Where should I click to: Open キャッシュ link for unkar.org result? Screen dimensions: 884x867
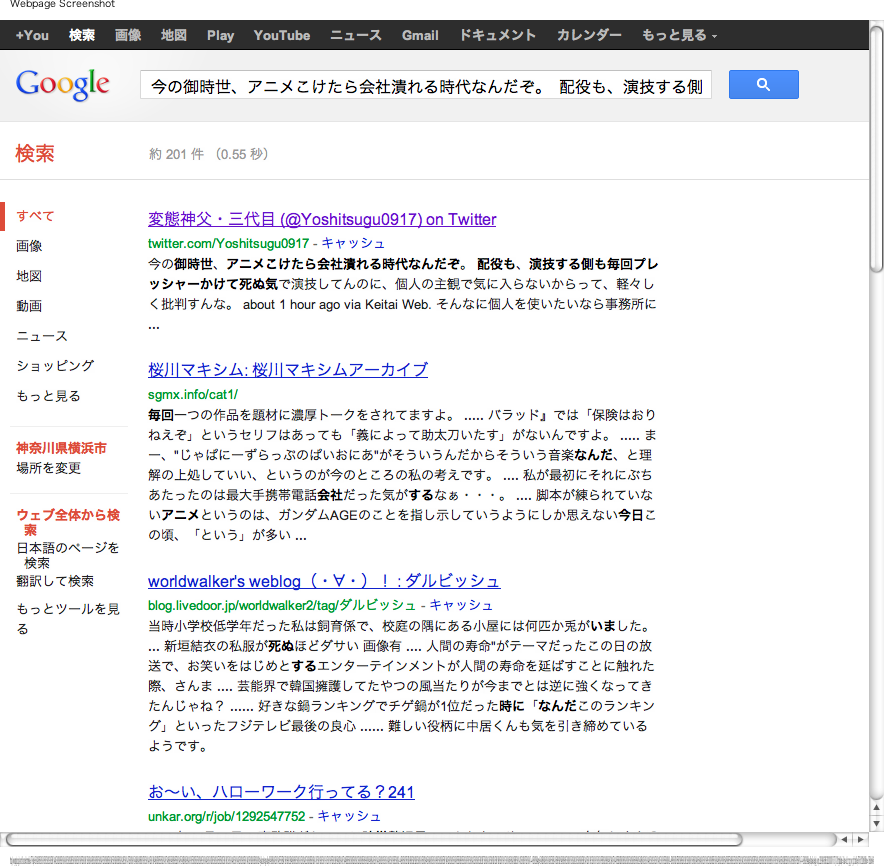(x=350, y=816)
